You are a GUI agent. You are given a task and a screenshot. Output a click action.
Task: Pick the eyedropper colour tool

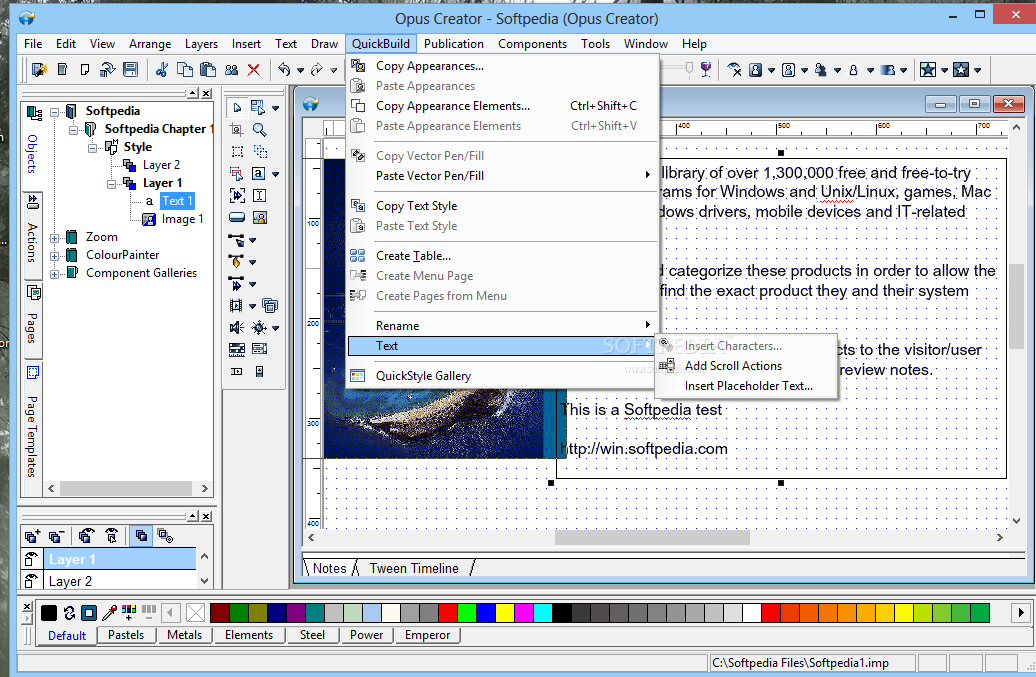pyautogui.click(x=110, y=612)
